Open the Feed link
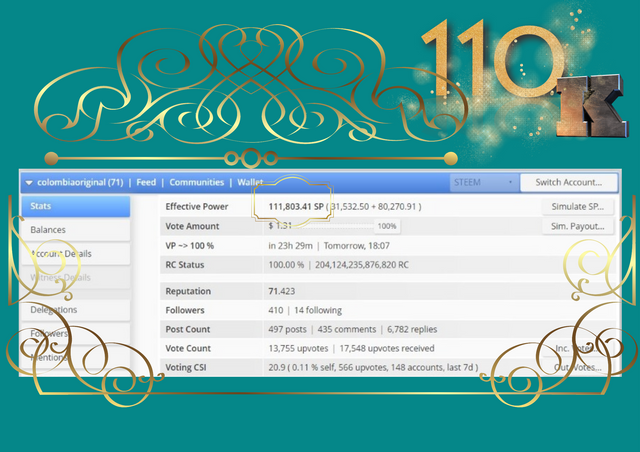 tap(146, 183)
